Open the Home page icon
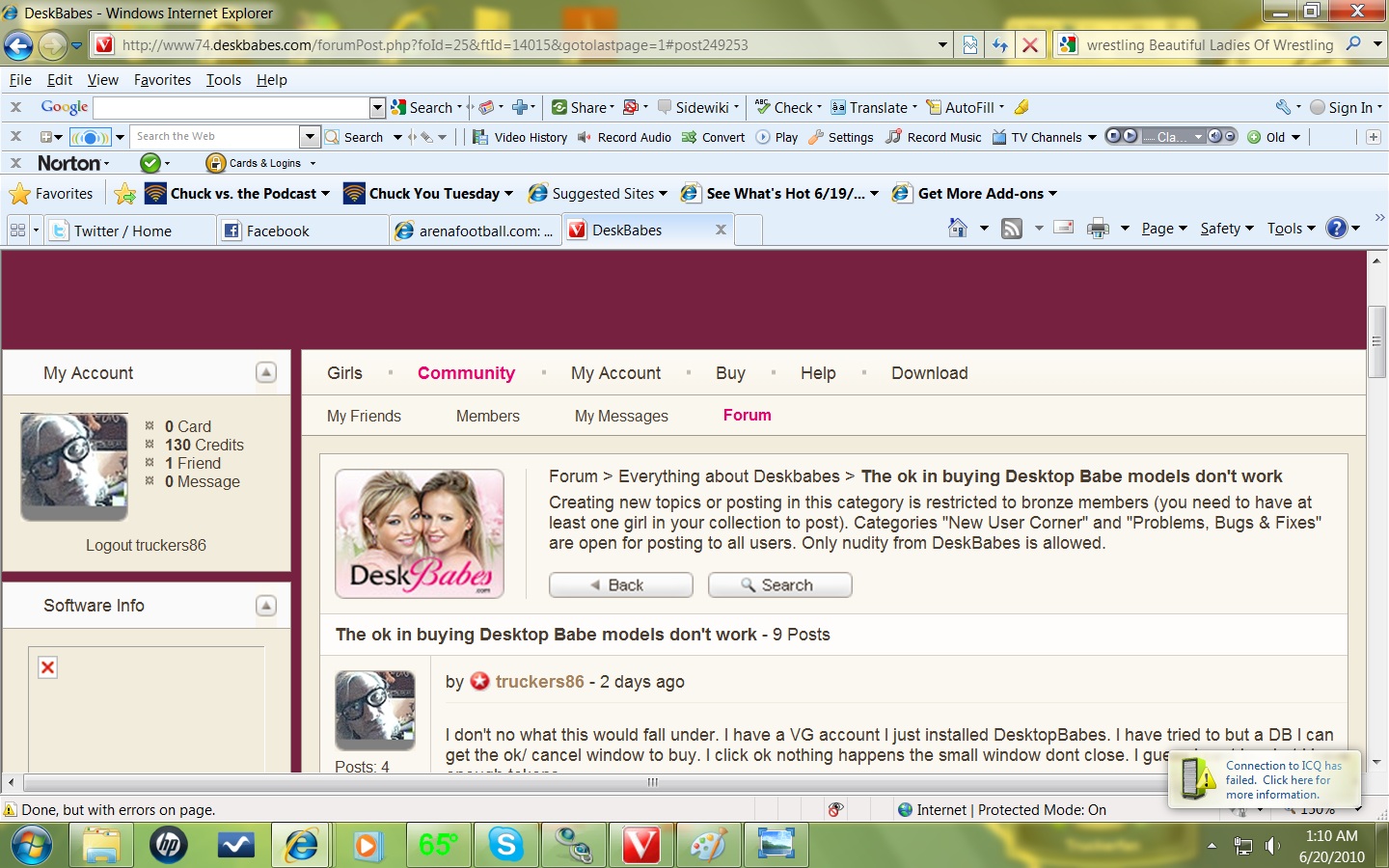 [957, 229]
